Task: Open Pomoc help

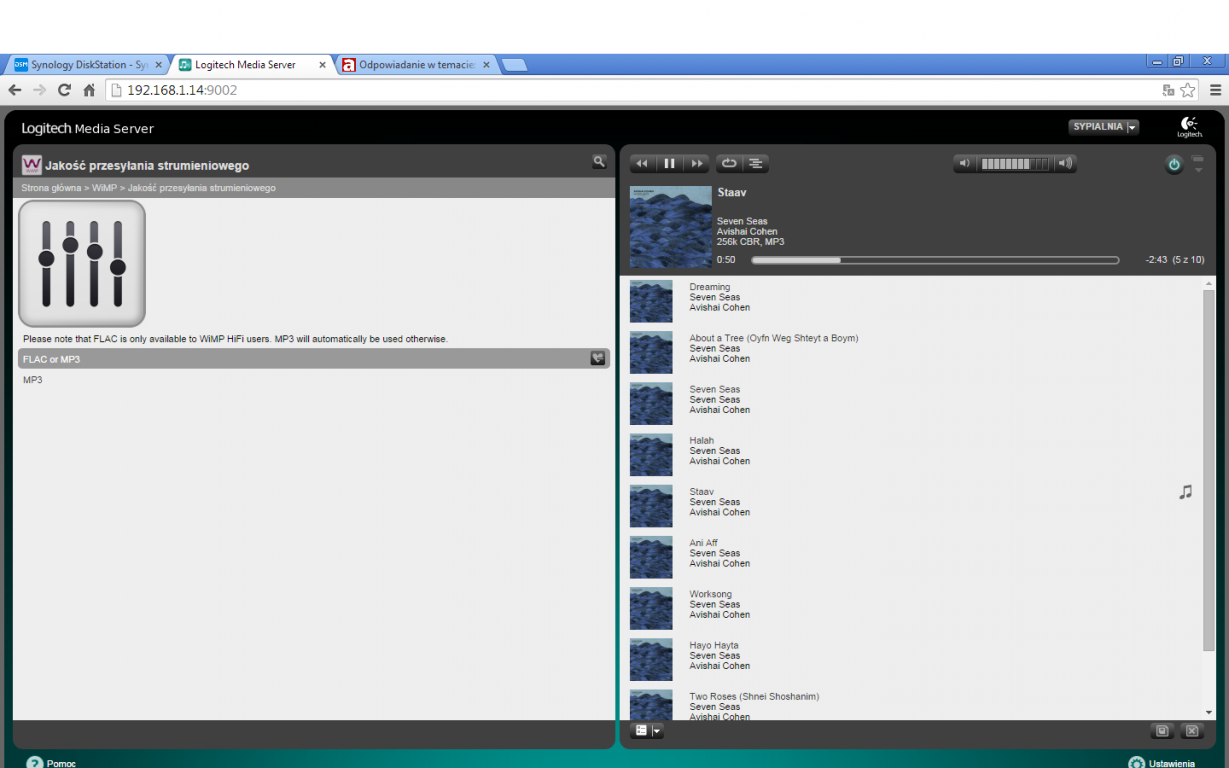Action: point(51,763)
